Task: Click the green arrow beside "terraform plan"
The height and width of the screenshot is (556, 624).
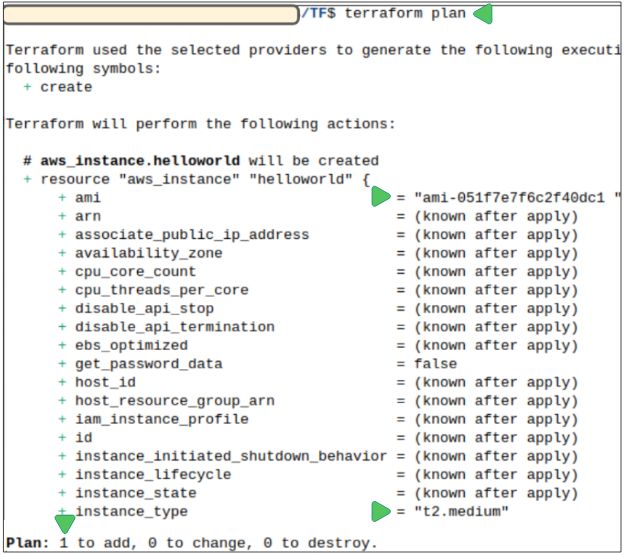Action: click(482, 14)
